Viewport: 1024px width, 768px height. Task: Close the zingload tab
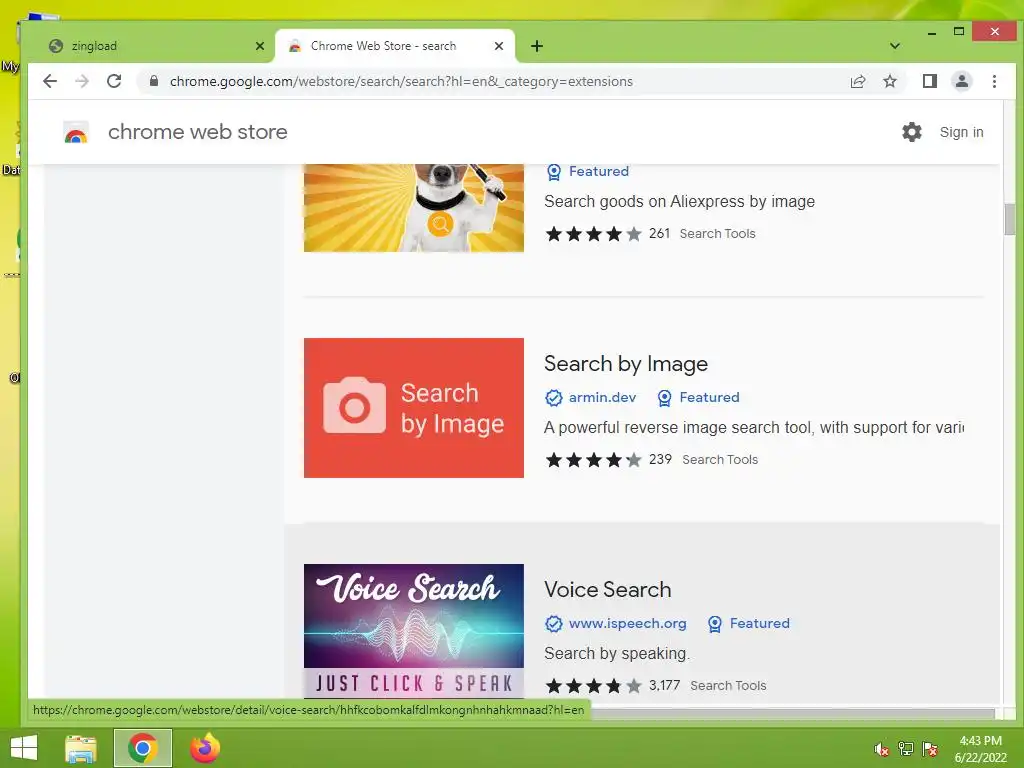coord(260,46)
